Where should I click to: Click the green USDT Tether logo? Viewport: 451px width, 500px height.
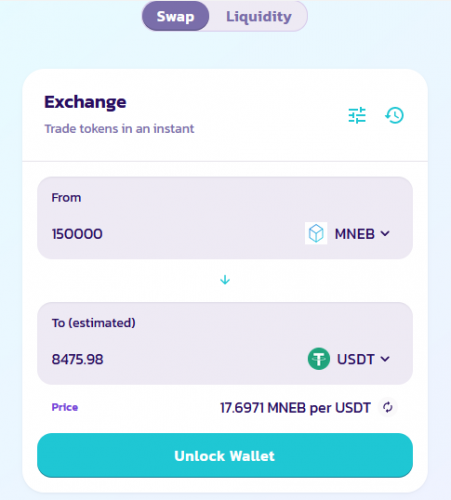[319, 359]
